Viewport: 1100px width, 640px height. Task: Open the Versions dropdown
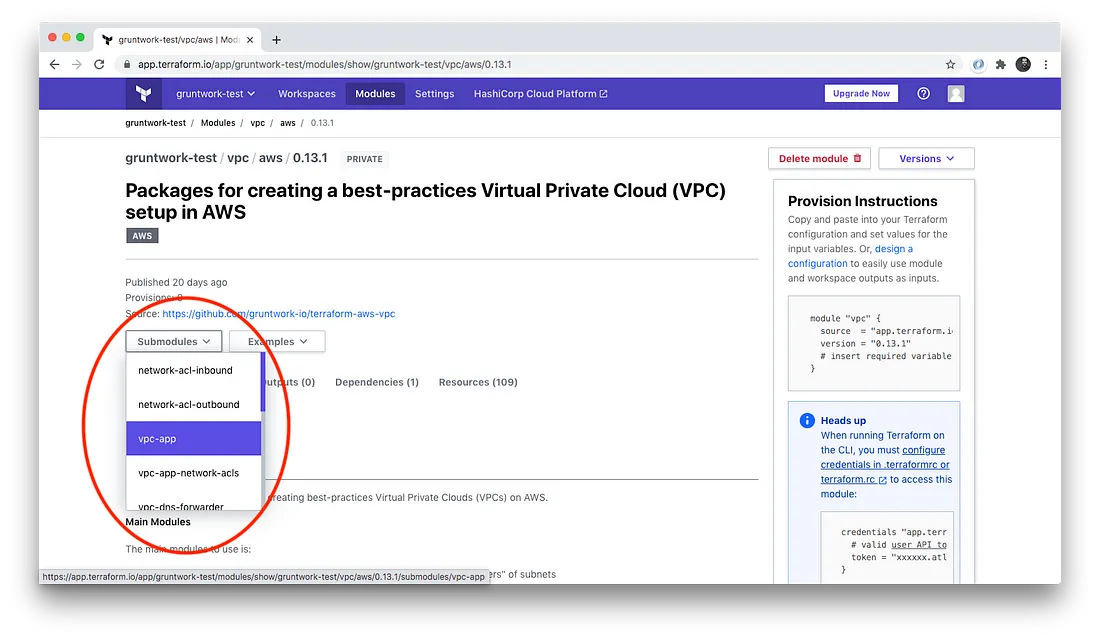click(926, 159)
